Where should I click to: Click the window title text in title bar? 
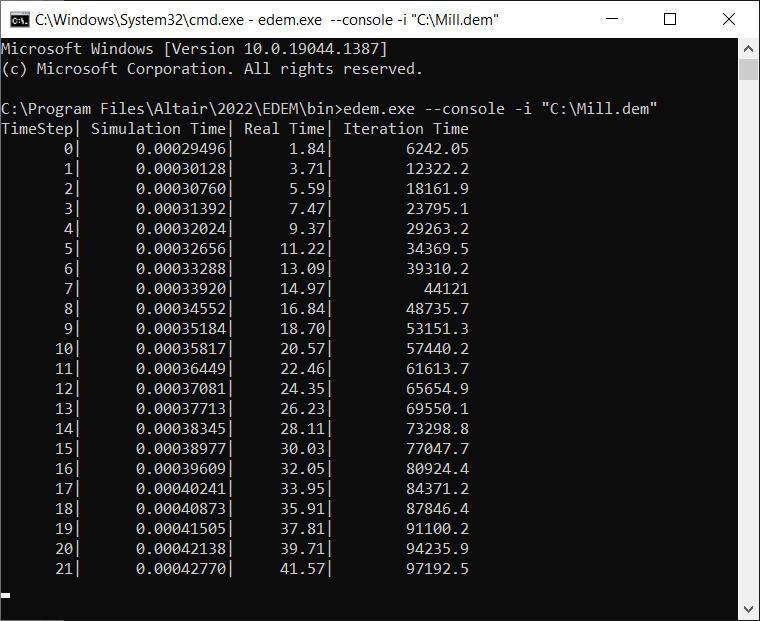click(267, 19)
